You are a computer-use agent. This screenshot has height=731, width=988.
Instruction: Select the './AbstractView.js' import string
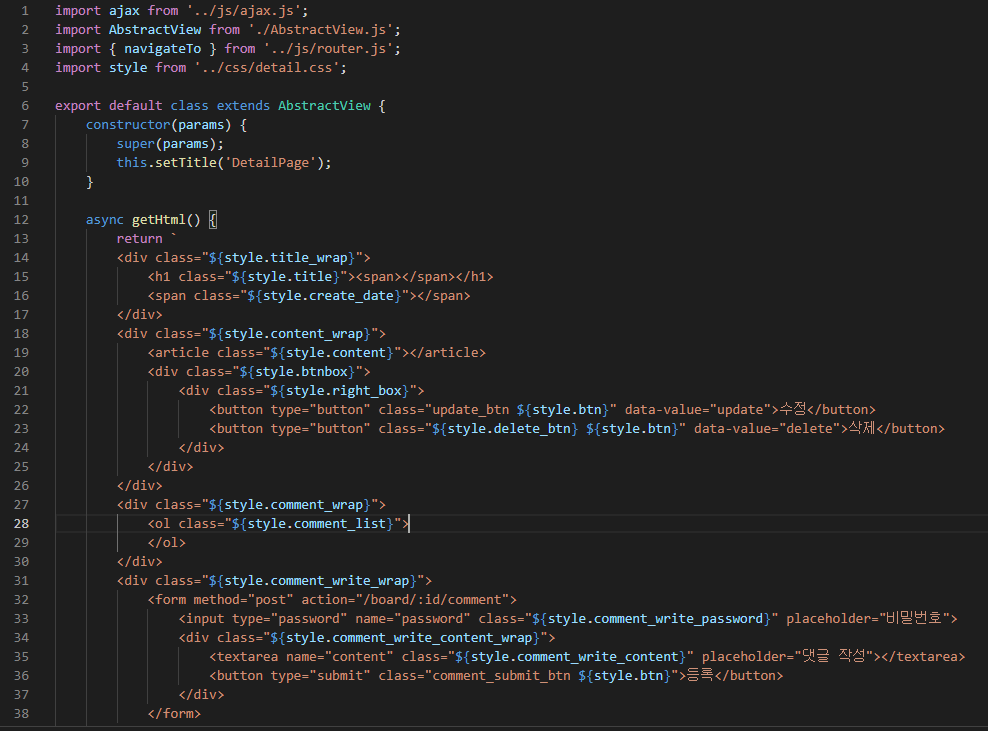click(321, 30)
